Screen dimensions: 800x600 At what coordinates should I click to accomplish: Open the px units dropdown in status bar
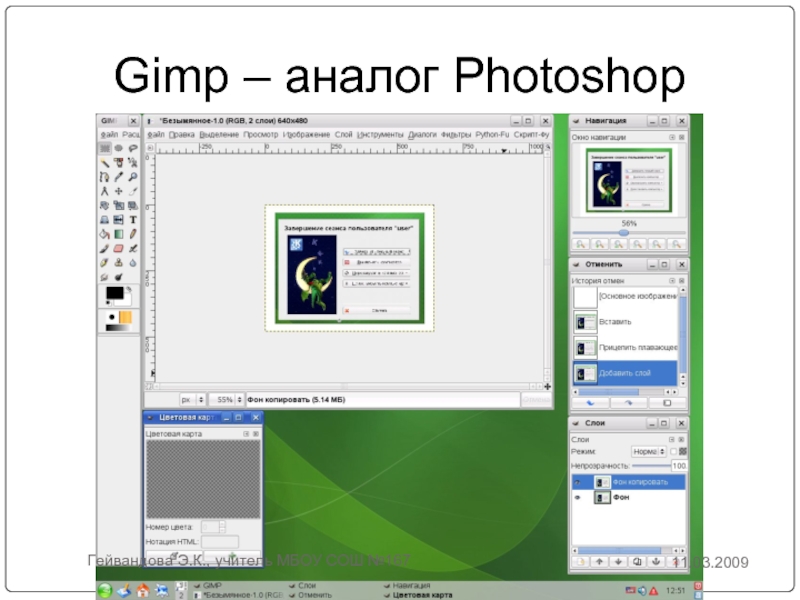tap(192, 399)
